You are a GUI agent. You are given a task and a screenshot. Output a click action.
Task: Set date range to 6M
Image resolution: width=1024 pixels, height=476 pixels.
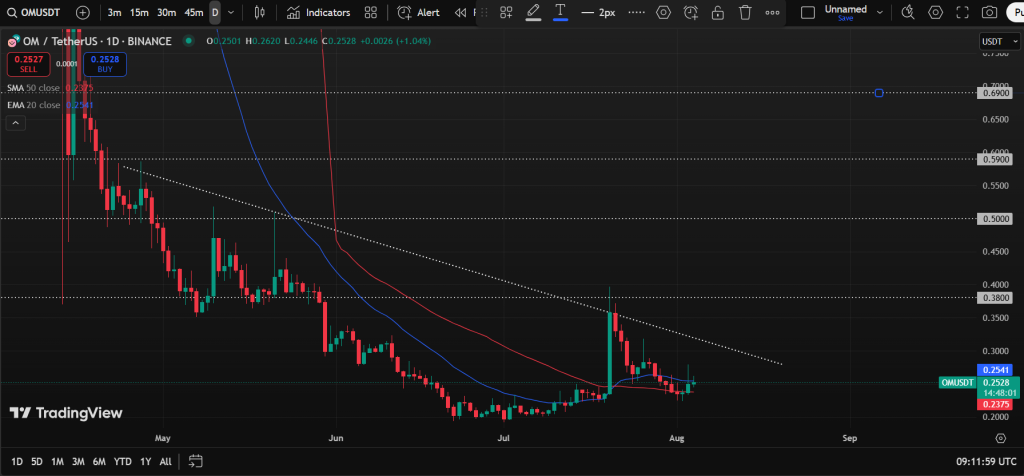(x=99, y=462)
